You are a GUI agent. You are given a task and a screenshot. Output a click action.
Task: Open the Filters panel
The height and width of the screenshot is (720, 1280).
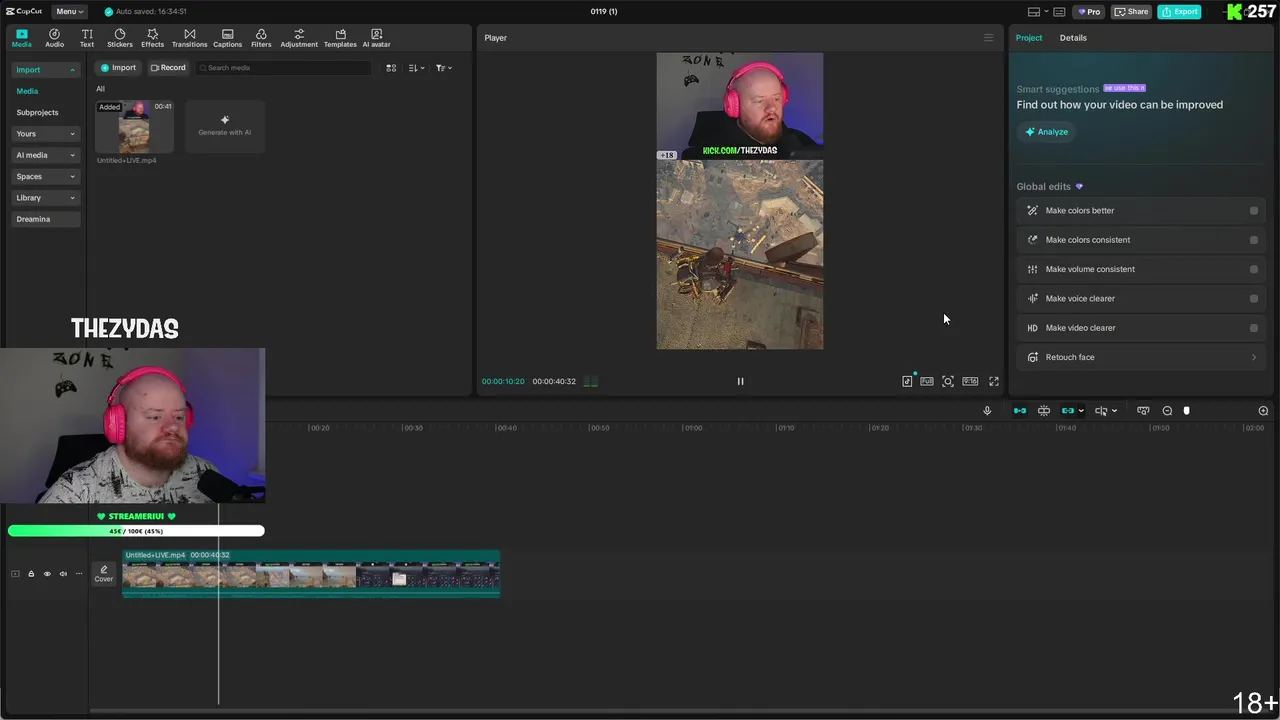(x=261, y=38)
